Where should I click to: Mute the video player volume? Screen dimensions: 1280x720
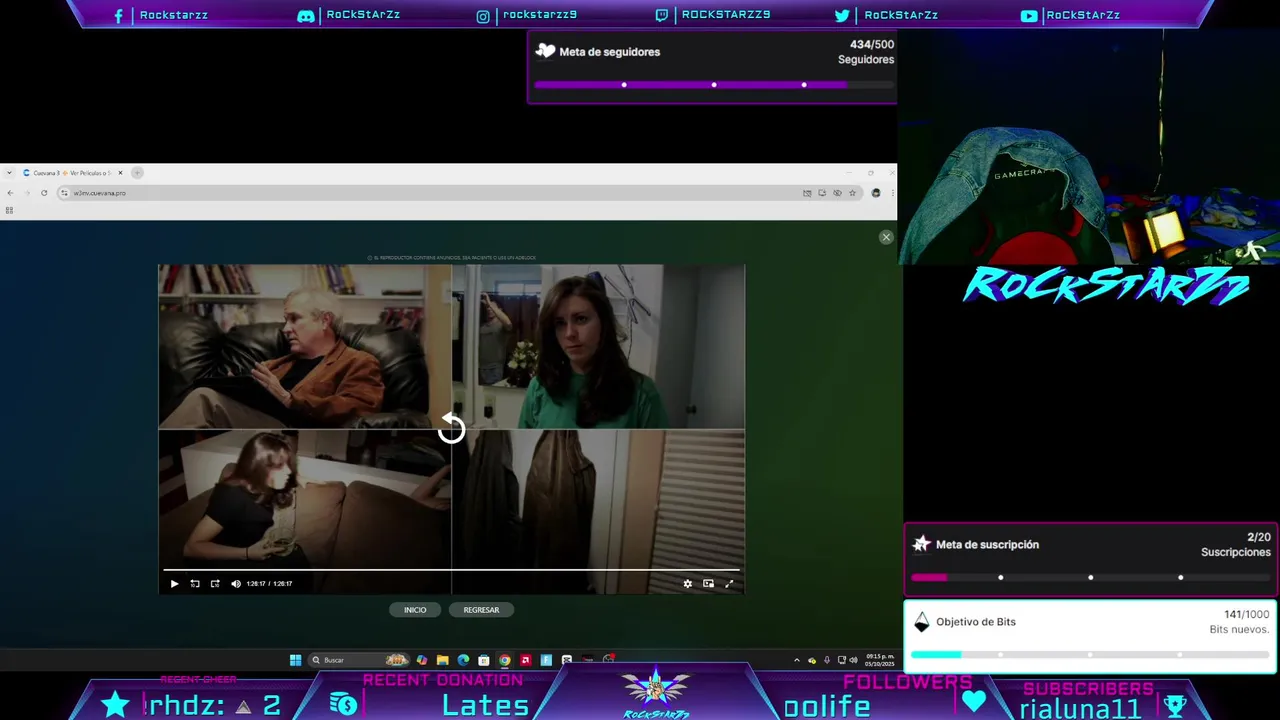click(x=236, y=583)
